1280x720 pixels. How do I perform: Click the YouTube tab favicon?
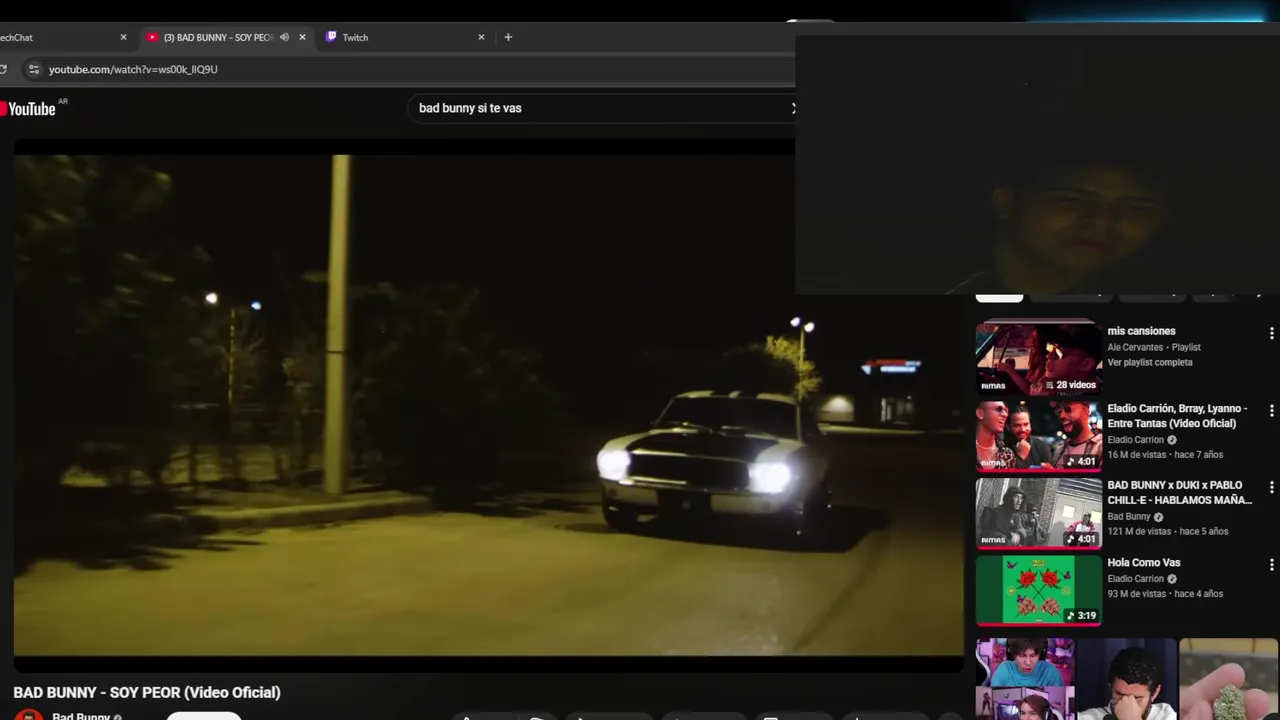[x=152, y=37]
